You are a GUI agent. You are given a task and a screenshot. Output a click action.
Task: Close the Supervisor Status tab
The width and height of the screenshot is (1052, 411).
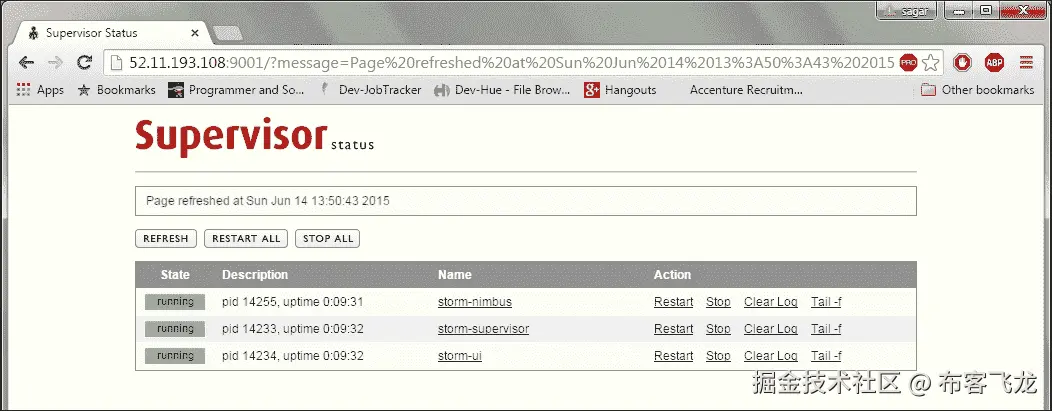pos(195,33)
